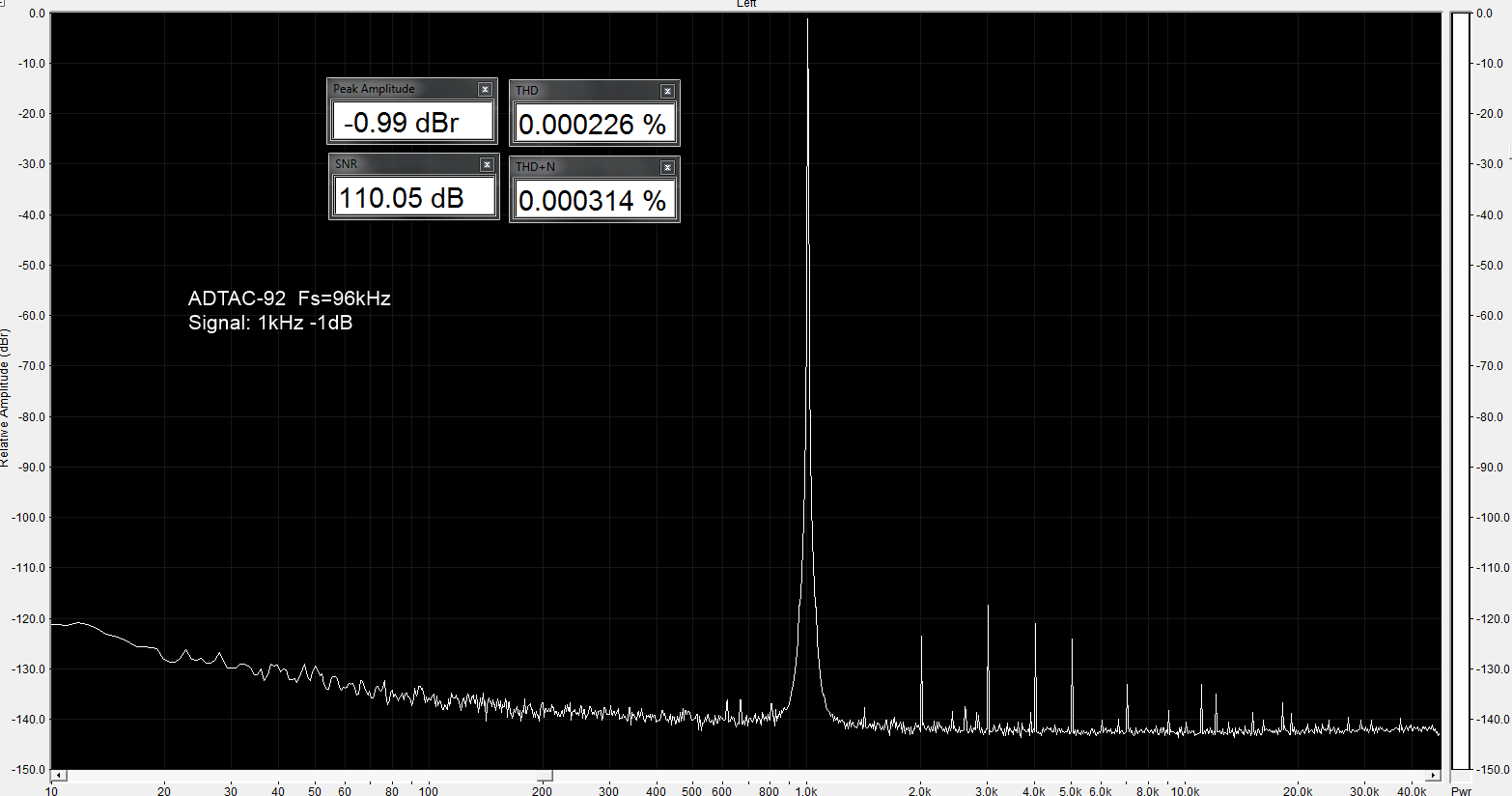Close the Peak Amplitude readout window
The height and width of the screenshot is (796, 1512).
(x=485, y=89)
